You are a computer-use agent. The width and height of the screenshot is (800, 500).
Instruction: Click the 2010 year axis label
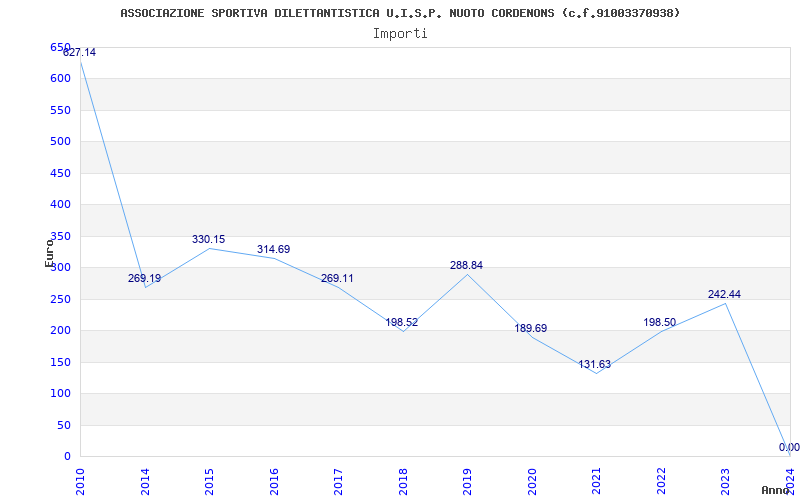point(81,481)
